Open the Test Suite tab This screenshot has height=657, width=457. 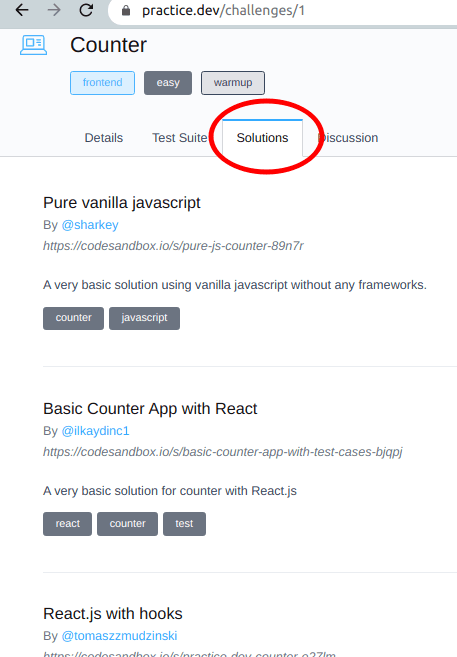click(x=180, y=138)
